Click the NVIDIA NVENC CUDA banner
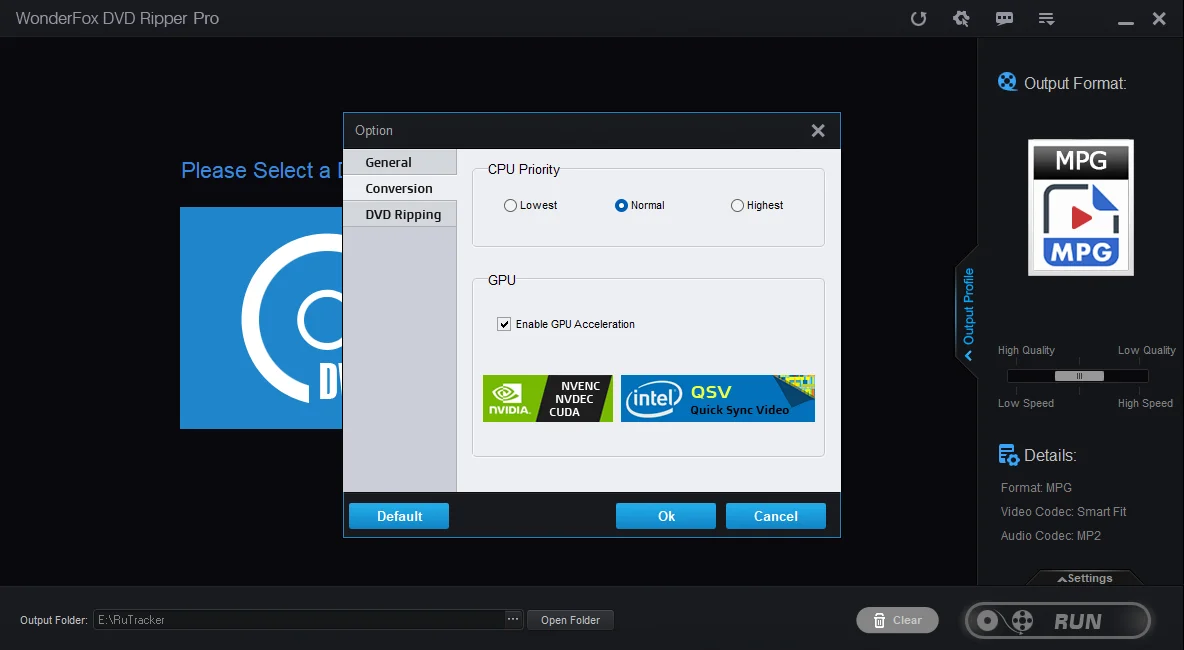Screen dimensions: 1184x650 coord(547,398)
